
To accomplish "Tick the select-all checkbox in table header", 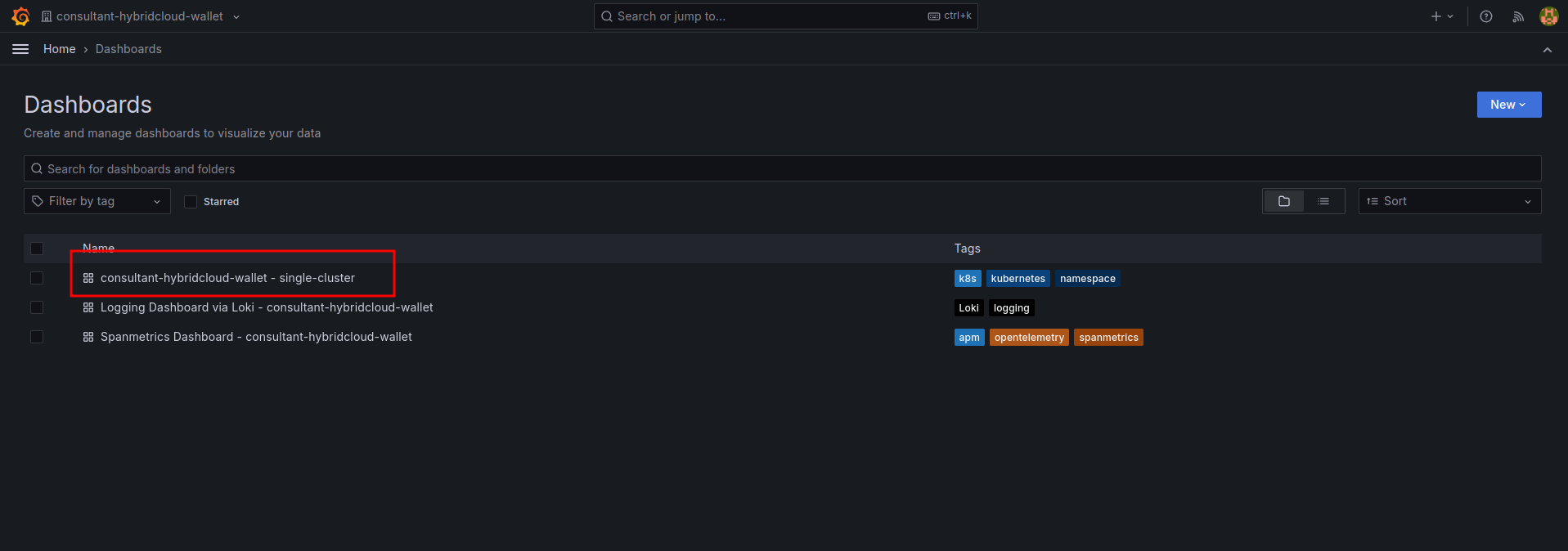I will click(x=37, y=249).
